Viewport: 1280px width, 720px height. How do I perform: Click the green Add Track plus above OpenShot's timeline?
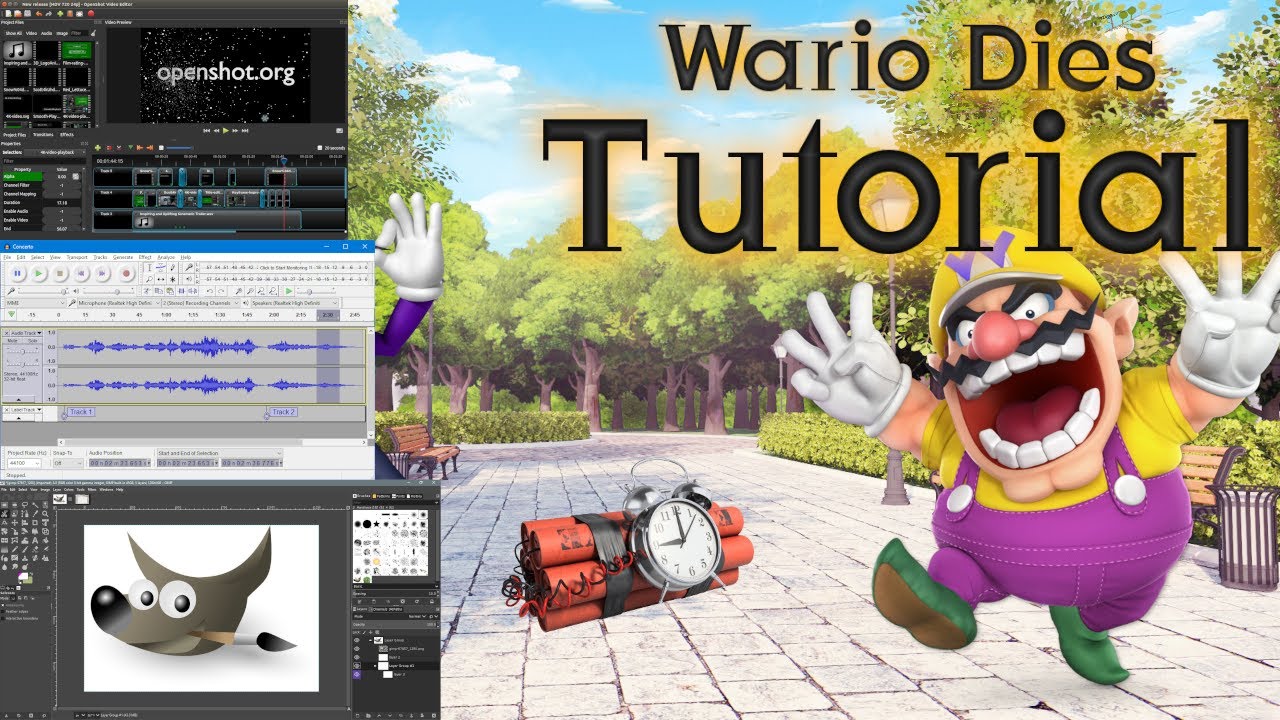(x=98, y=148)
